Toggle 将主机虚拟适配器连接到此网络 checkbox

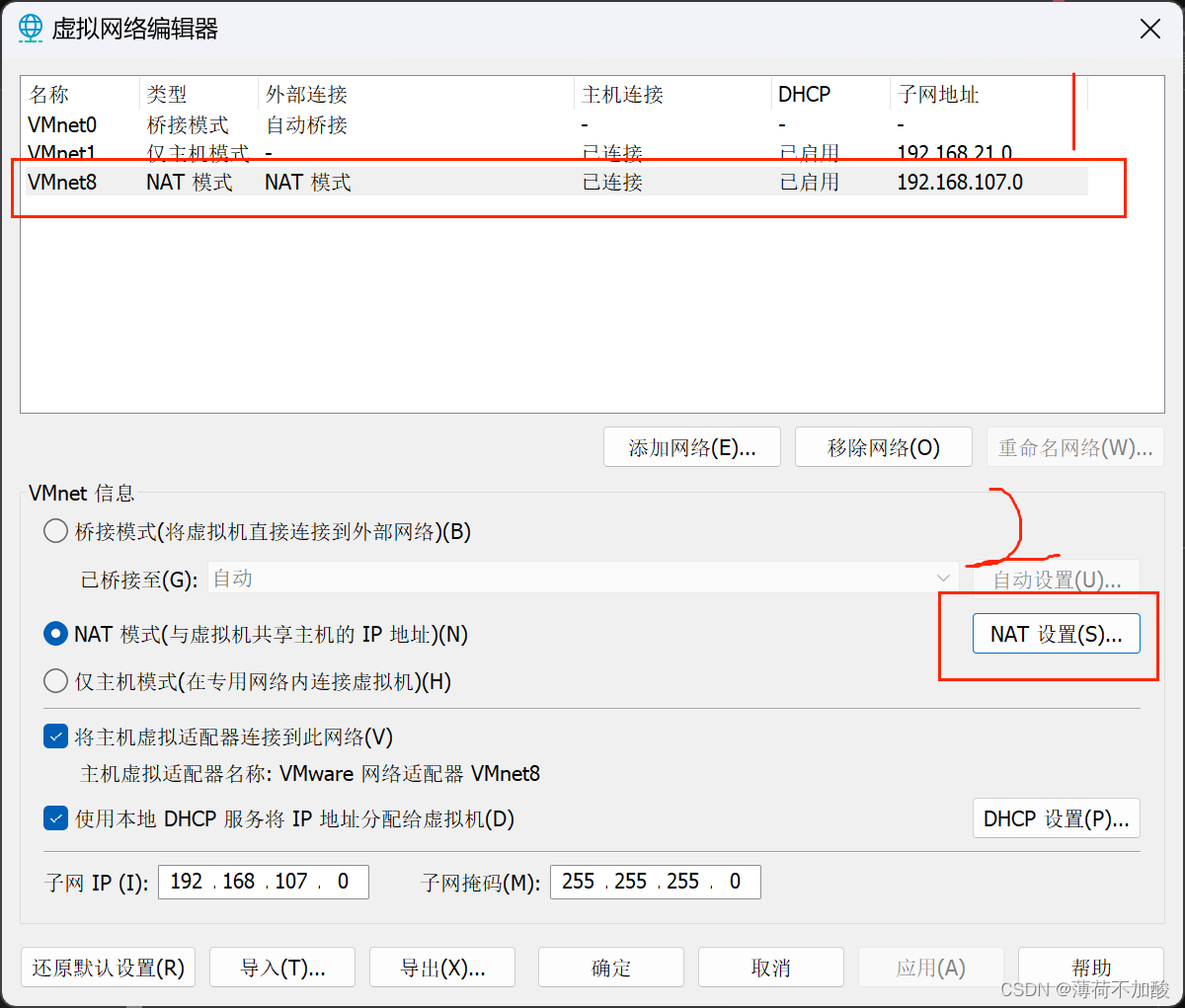[56, 737]
